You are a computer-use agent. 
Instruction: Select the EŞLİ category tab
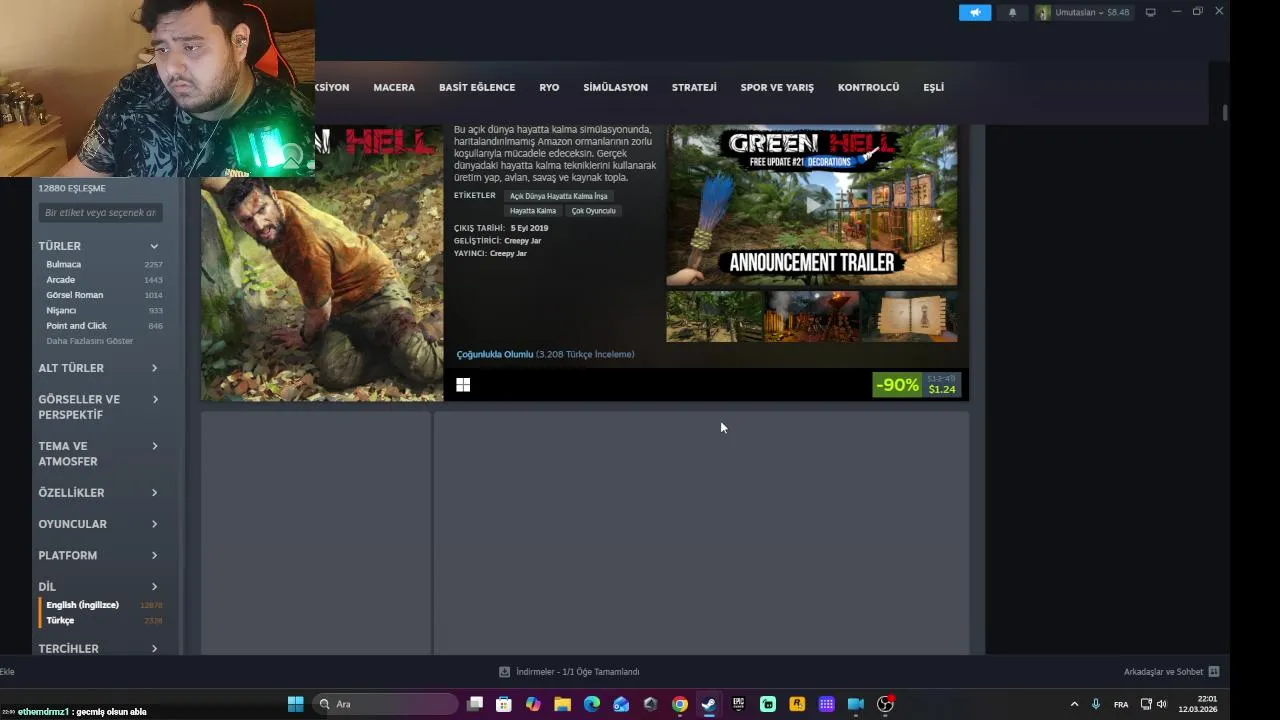[933, 87]
